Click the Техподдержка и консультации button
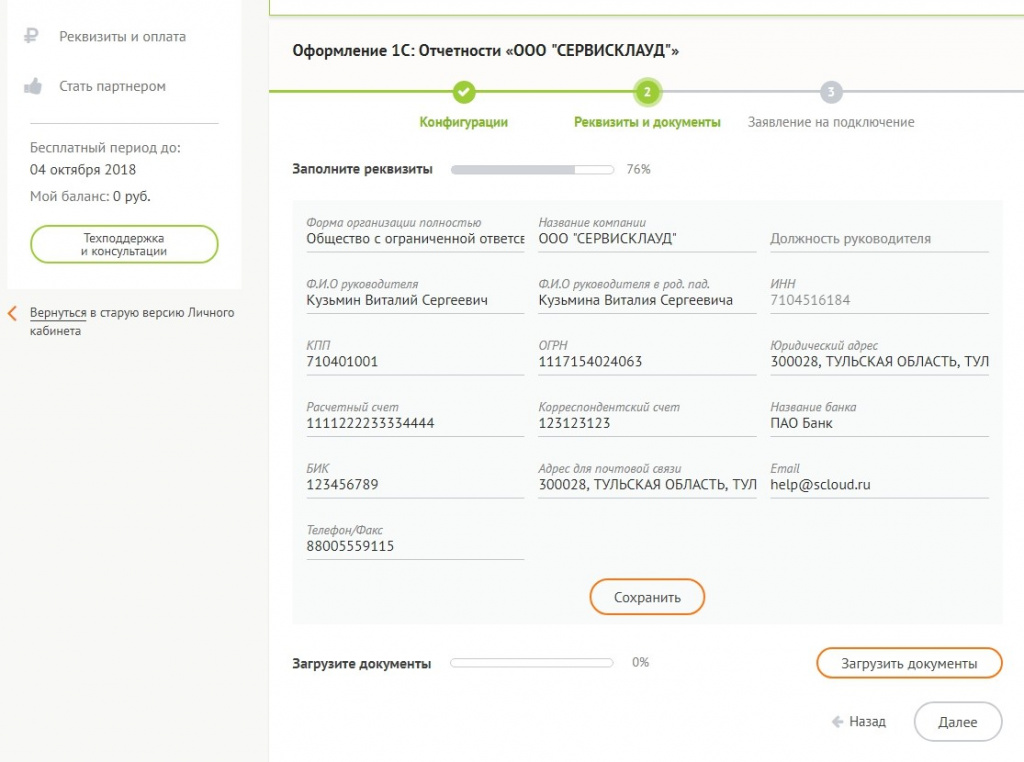 point(124,244)
